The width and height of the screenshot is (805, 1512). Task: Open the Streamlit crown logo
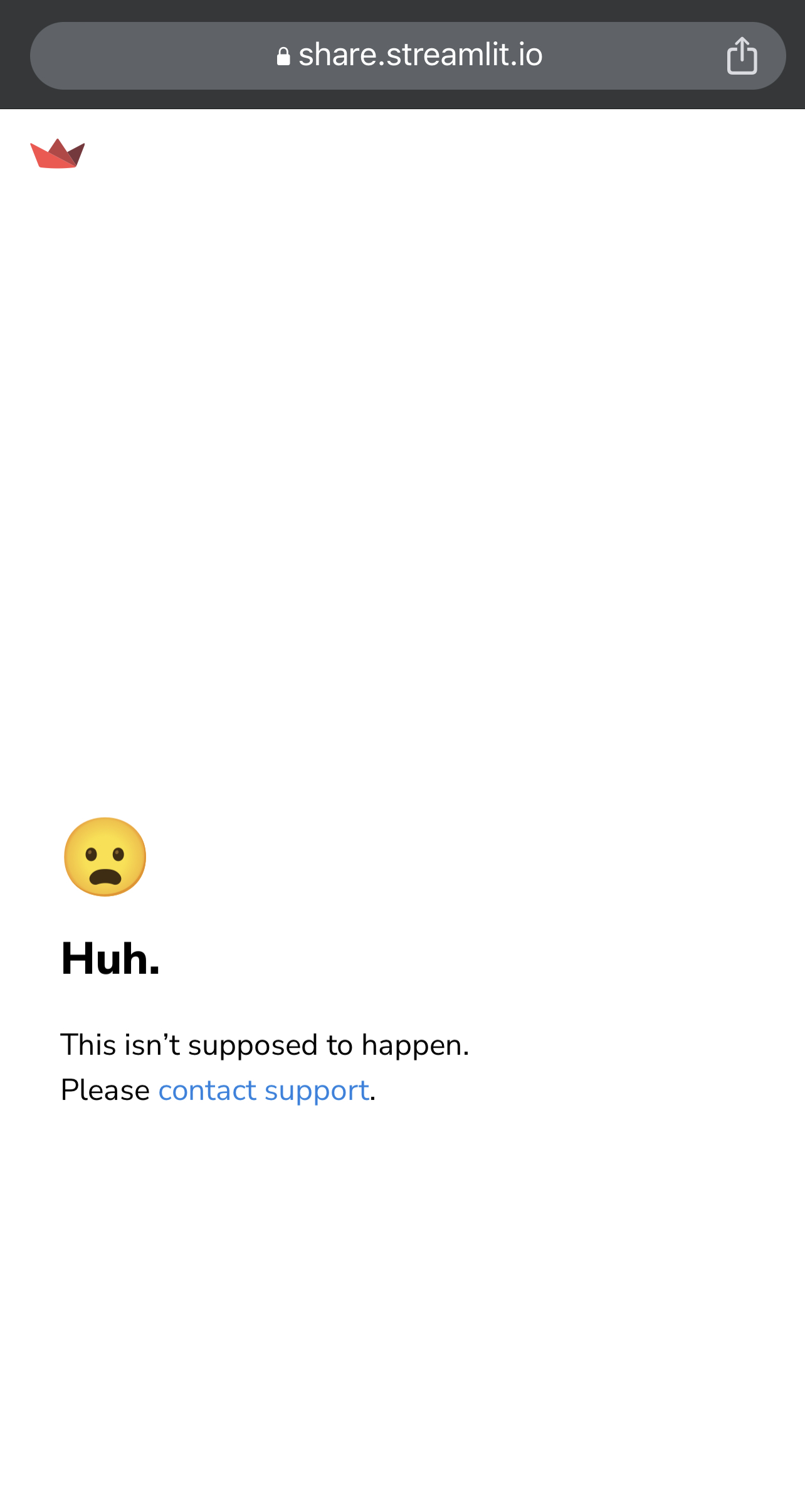[x=58, y=153]
